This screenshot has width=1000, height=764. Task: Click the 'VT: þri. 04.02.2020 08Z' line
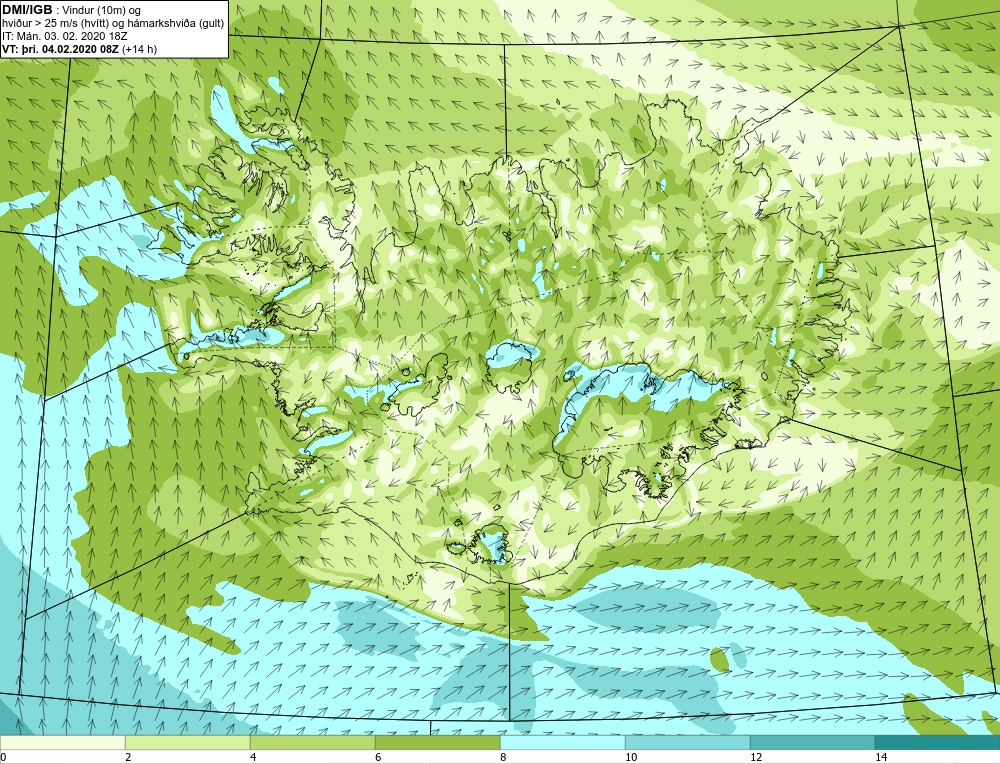[x=80, y=49]
